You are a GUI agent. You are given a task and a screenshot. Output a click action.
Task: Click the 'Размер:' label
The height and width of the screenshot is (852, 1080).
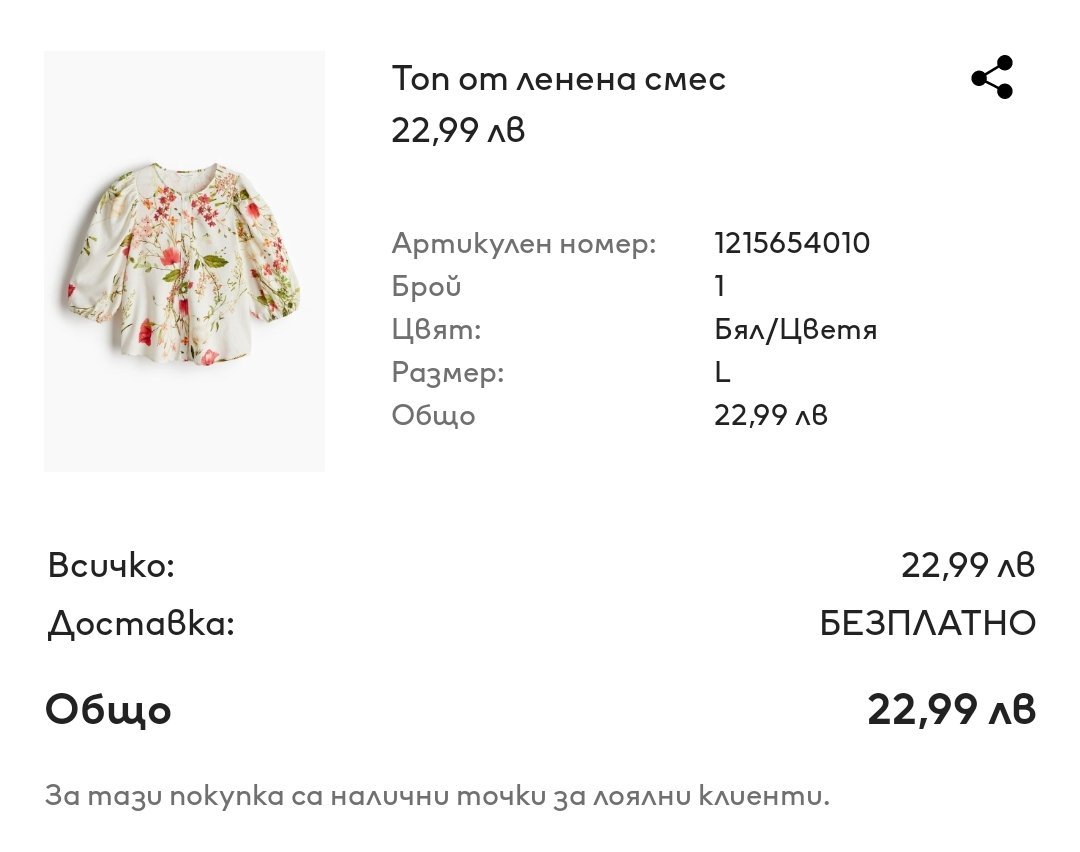pyautogui.click(x=447, y=373)
